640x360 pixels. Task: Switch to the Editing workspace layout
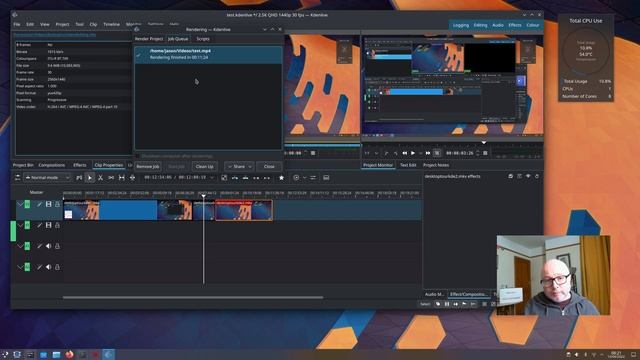[480, 25]
